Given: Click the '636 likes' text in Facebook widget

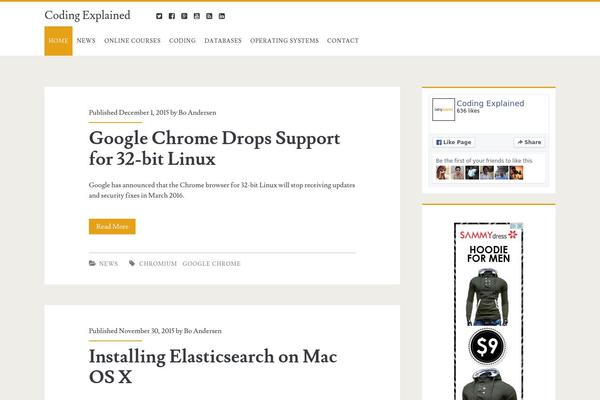Looking at the screenshot, I should (x=468, y=111).
